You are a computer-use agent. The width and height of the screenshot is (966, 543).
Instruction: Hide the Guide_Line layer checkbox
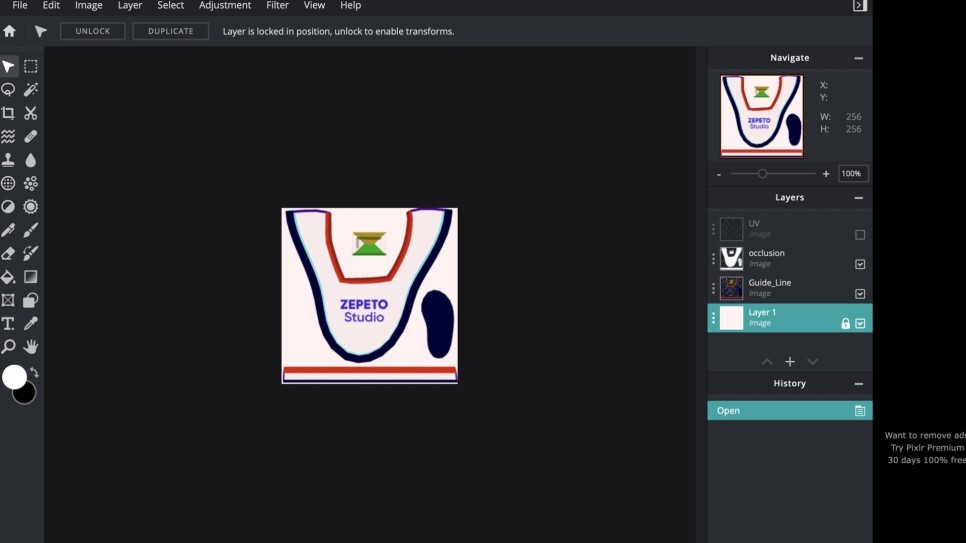(860, 294)
